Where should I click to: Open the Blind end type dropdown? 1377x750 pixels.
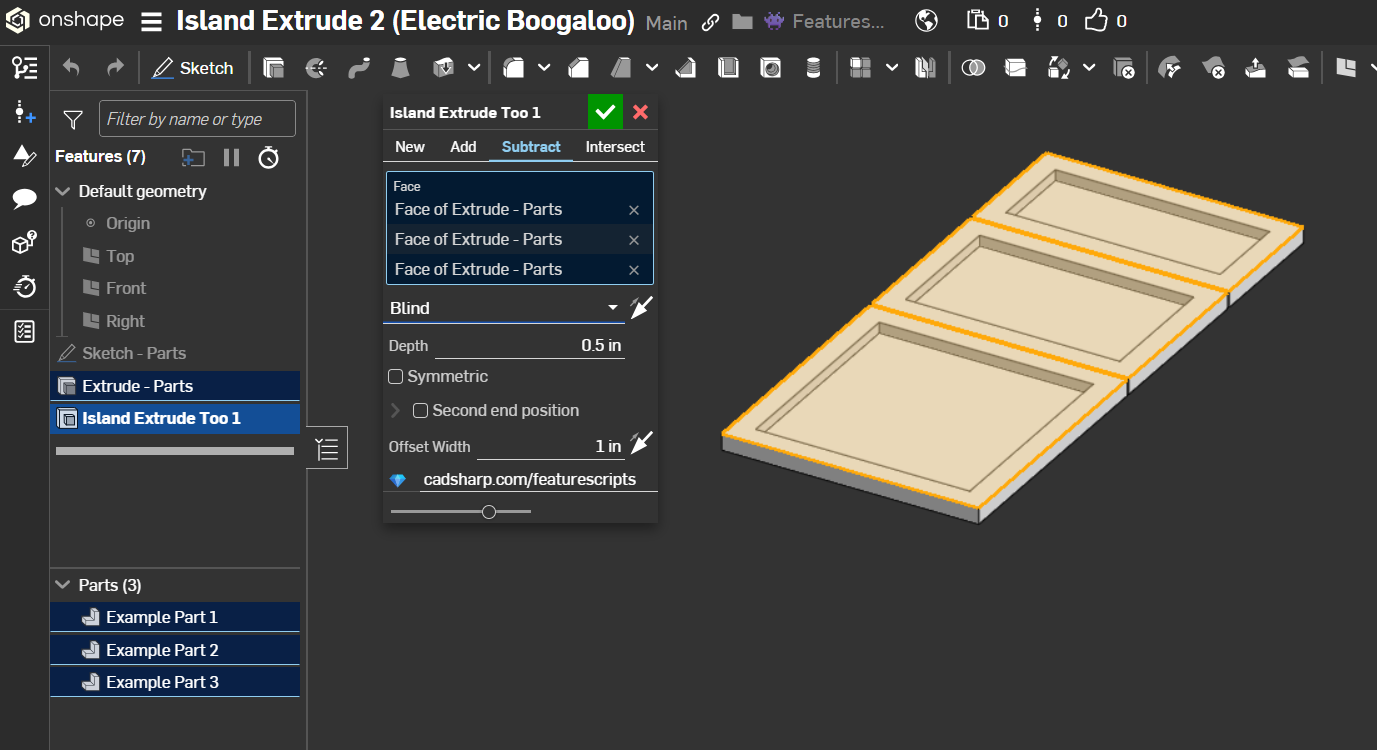click(x=504, y=308)
